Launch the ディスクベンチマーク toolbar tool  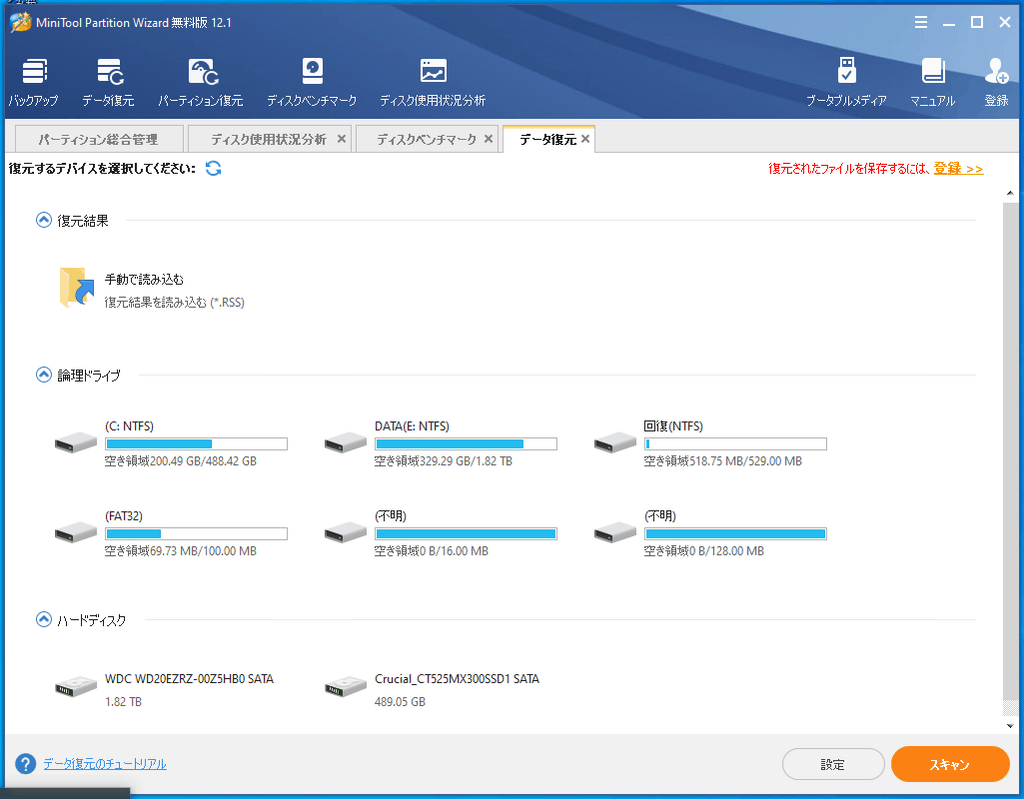point(312,82)
